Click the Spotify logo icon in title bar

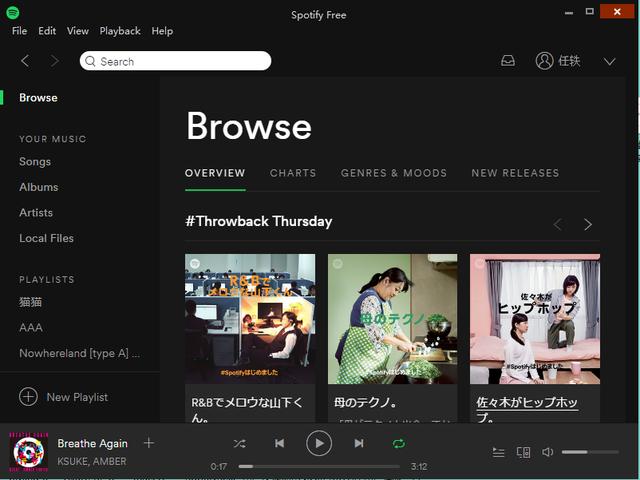pos(13,12)
